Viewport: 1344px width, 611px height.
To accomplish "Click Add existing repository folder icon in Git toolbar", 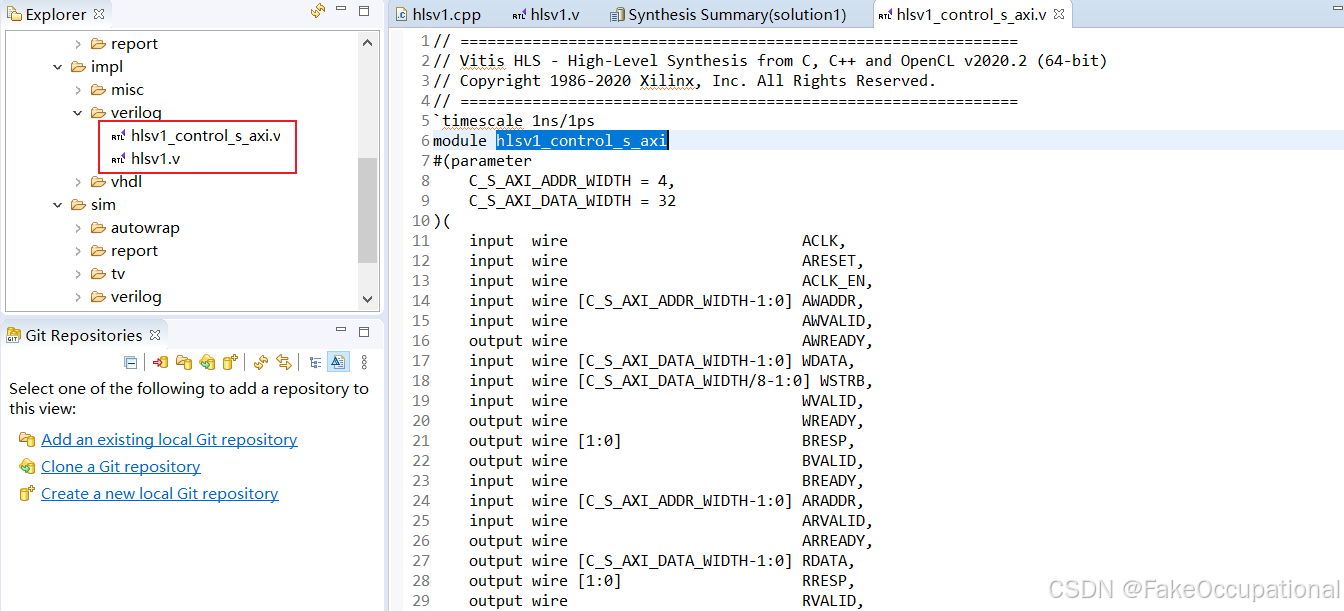I will [x=184, y=362].
